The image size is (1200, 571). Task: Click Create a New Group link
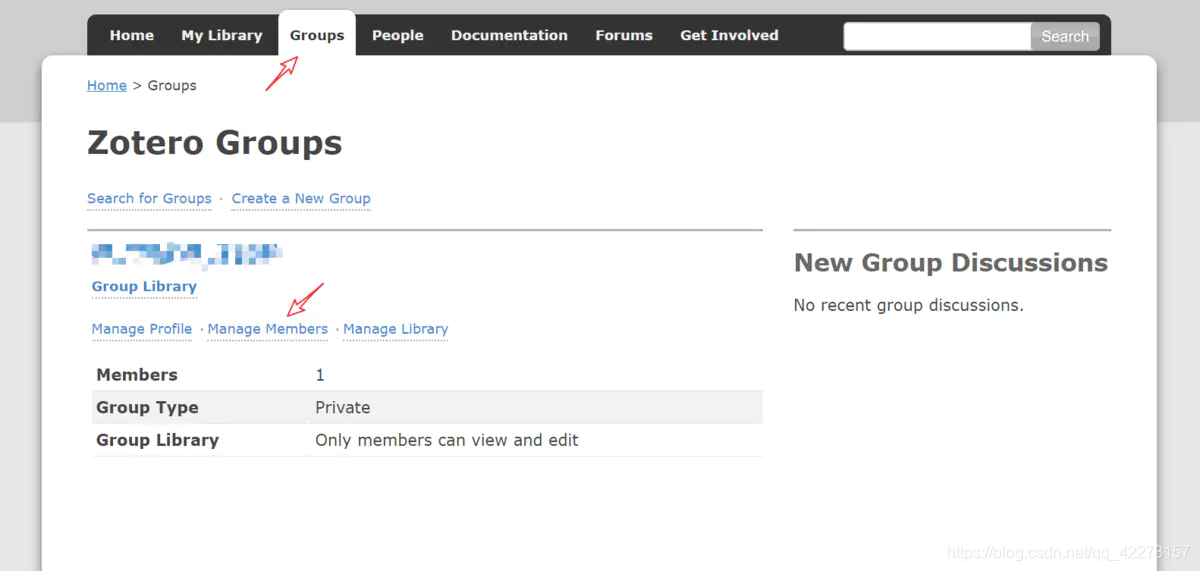301,198
